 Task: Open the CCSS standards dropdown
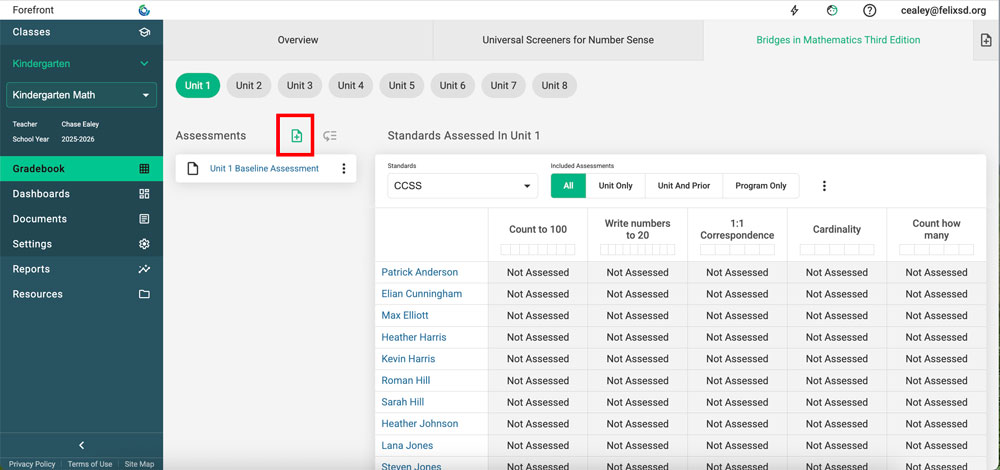pos(462,186)
